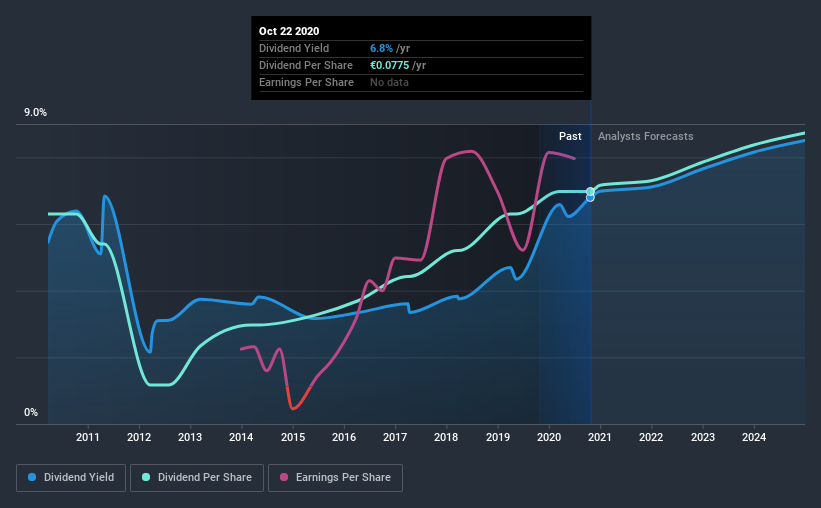Click the 'Past' region label
Screen dimensions: 821x508
(570, 136)
